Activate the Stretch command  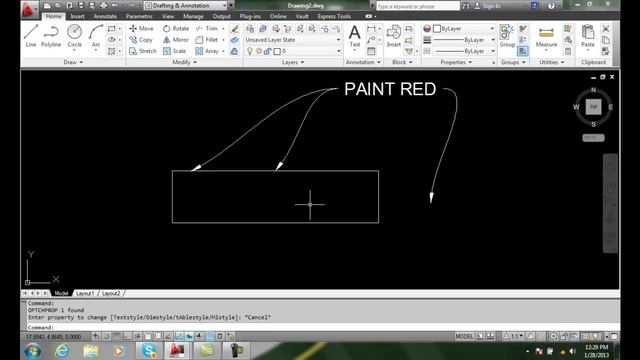[x=143, y=51]
